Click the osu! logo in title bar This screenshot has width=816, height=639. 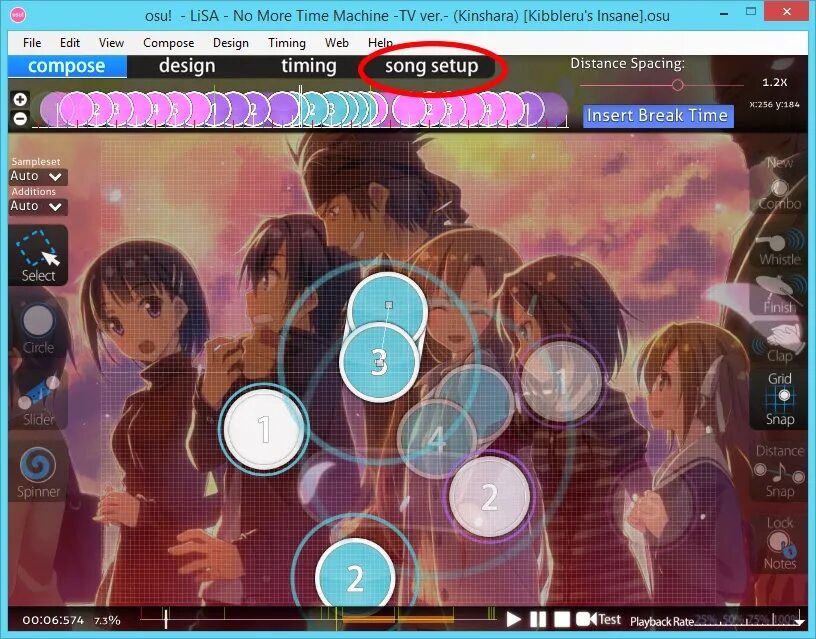click(x=18, y=15)
